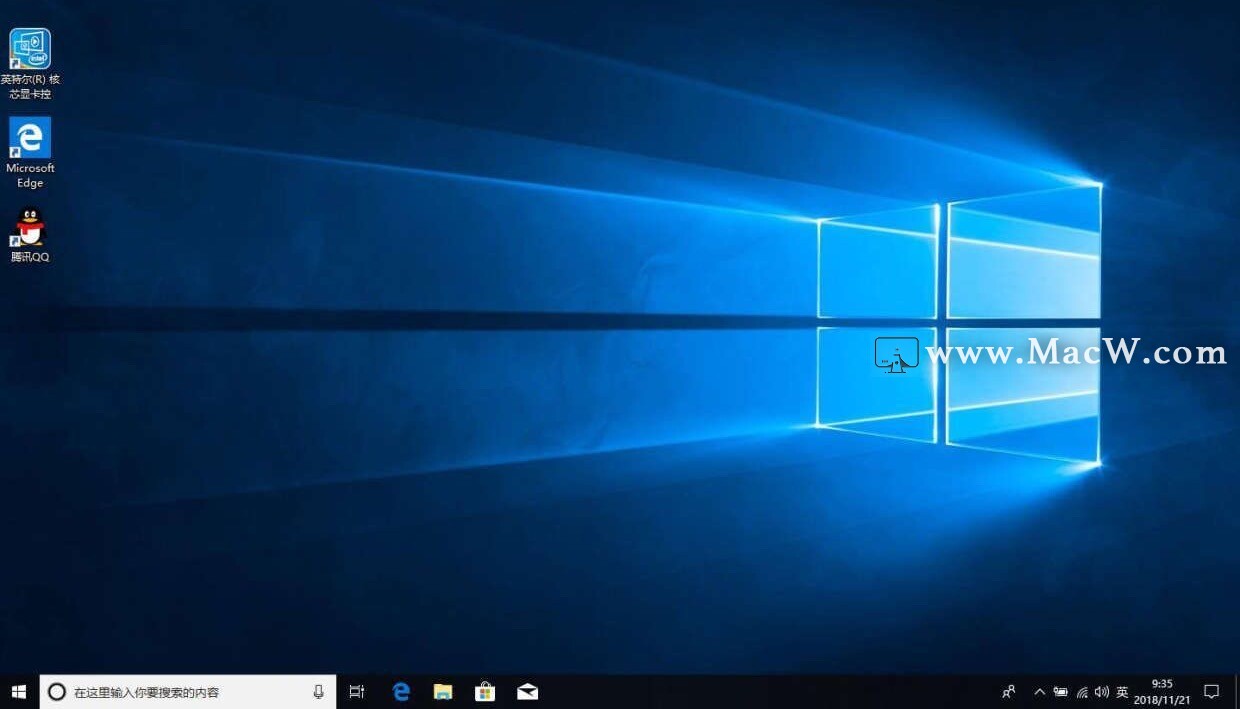This screenshot has width=1240, height=709.
Task: Click the Cortana search box
Action: click(x=188, y=691)
